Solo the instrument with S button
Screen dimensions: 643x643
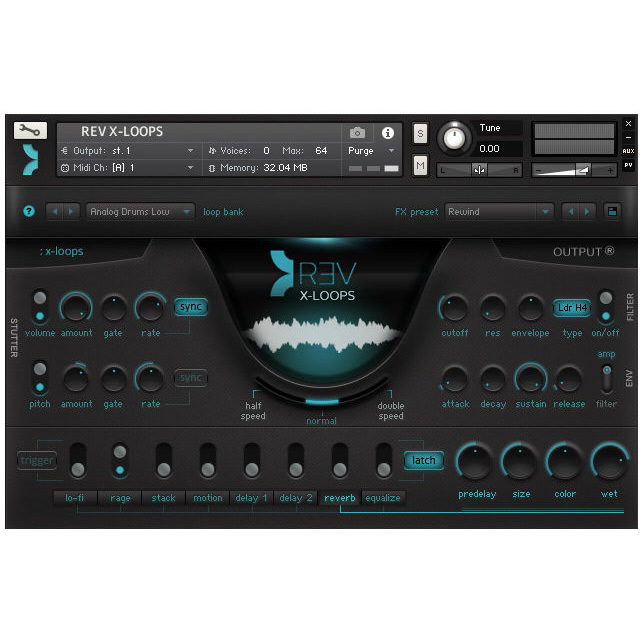[420, 134]
